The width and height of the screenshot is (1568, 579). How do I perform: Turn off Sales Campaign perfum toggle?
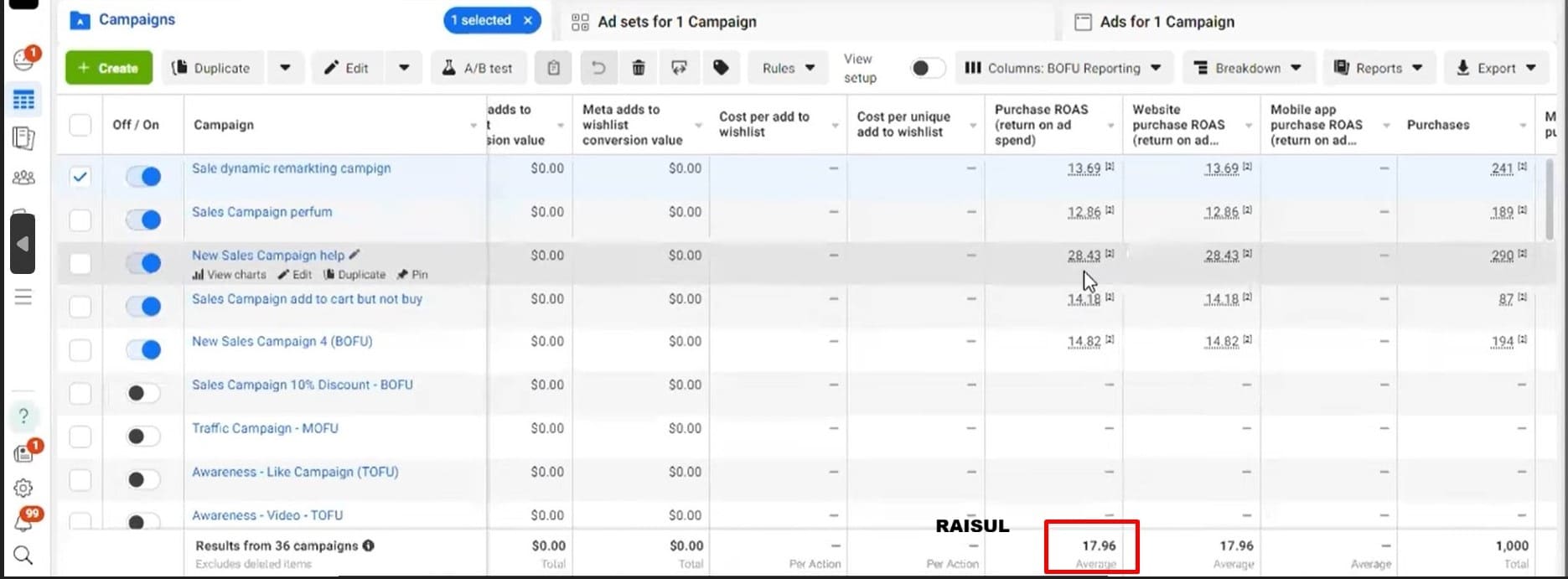pyautogui.click(x=143, y=220)
